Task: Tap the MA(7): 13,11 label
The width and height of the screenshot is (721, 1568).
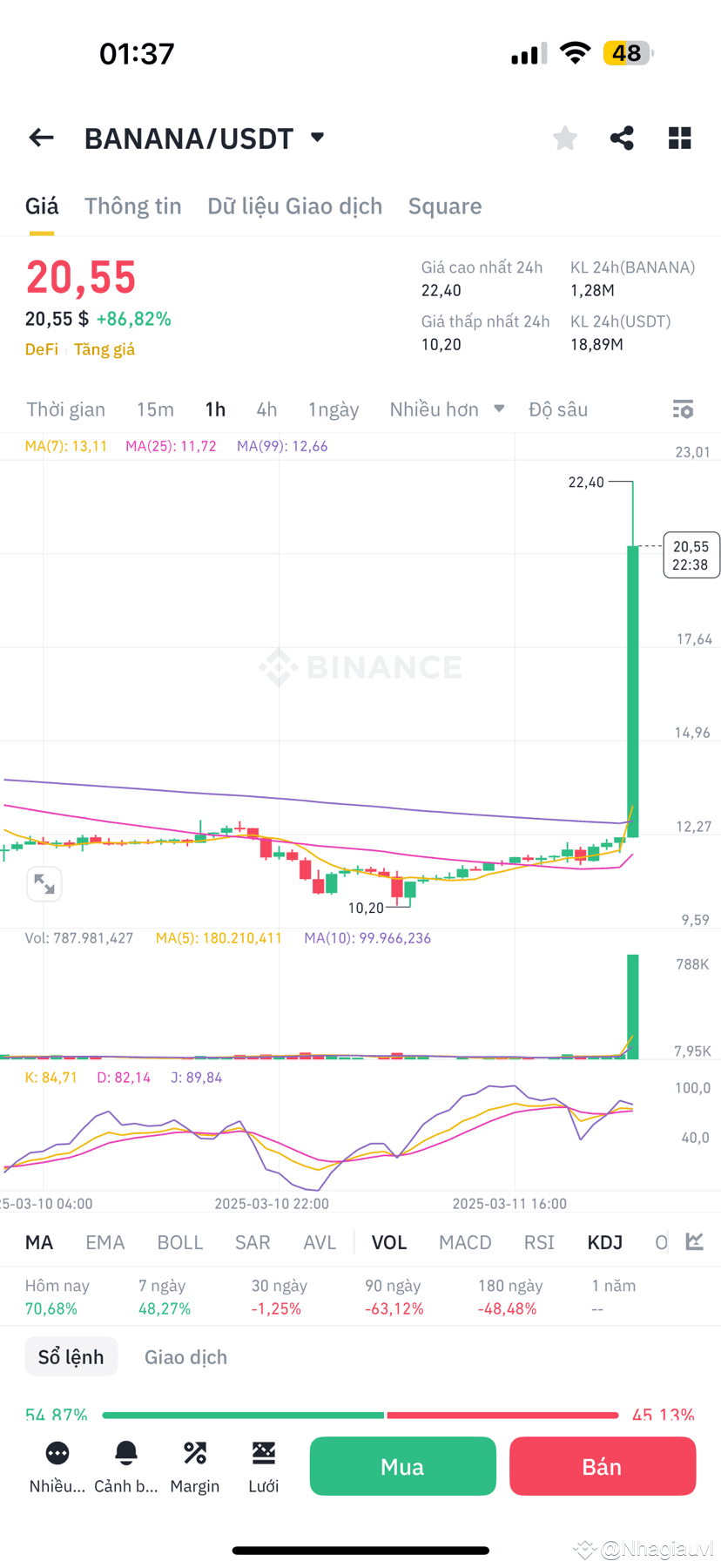Action: 66,446
